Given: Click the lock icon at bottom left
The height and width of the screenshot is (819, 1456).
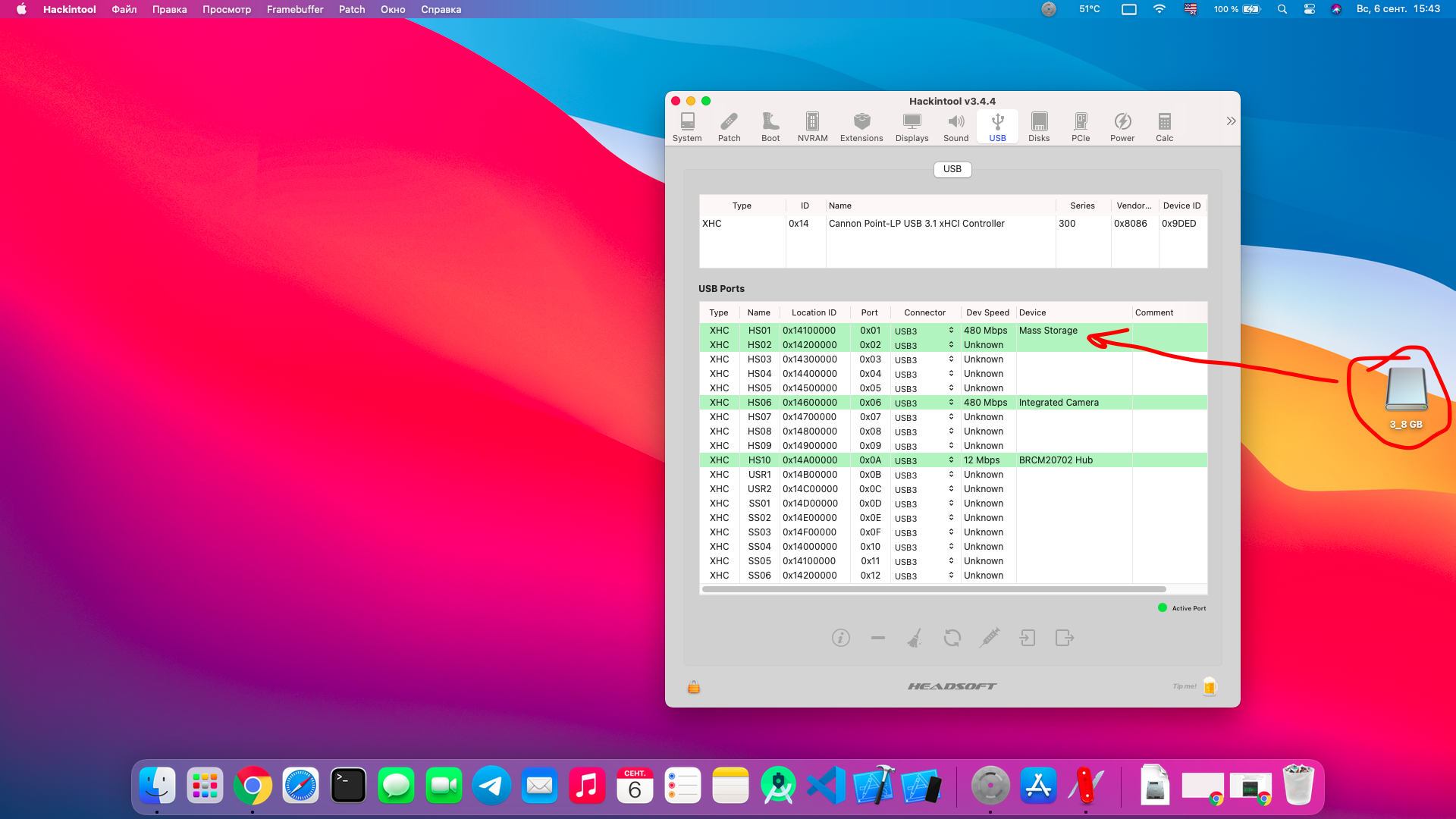Looking at the screenshot, I should pos(693,687).
